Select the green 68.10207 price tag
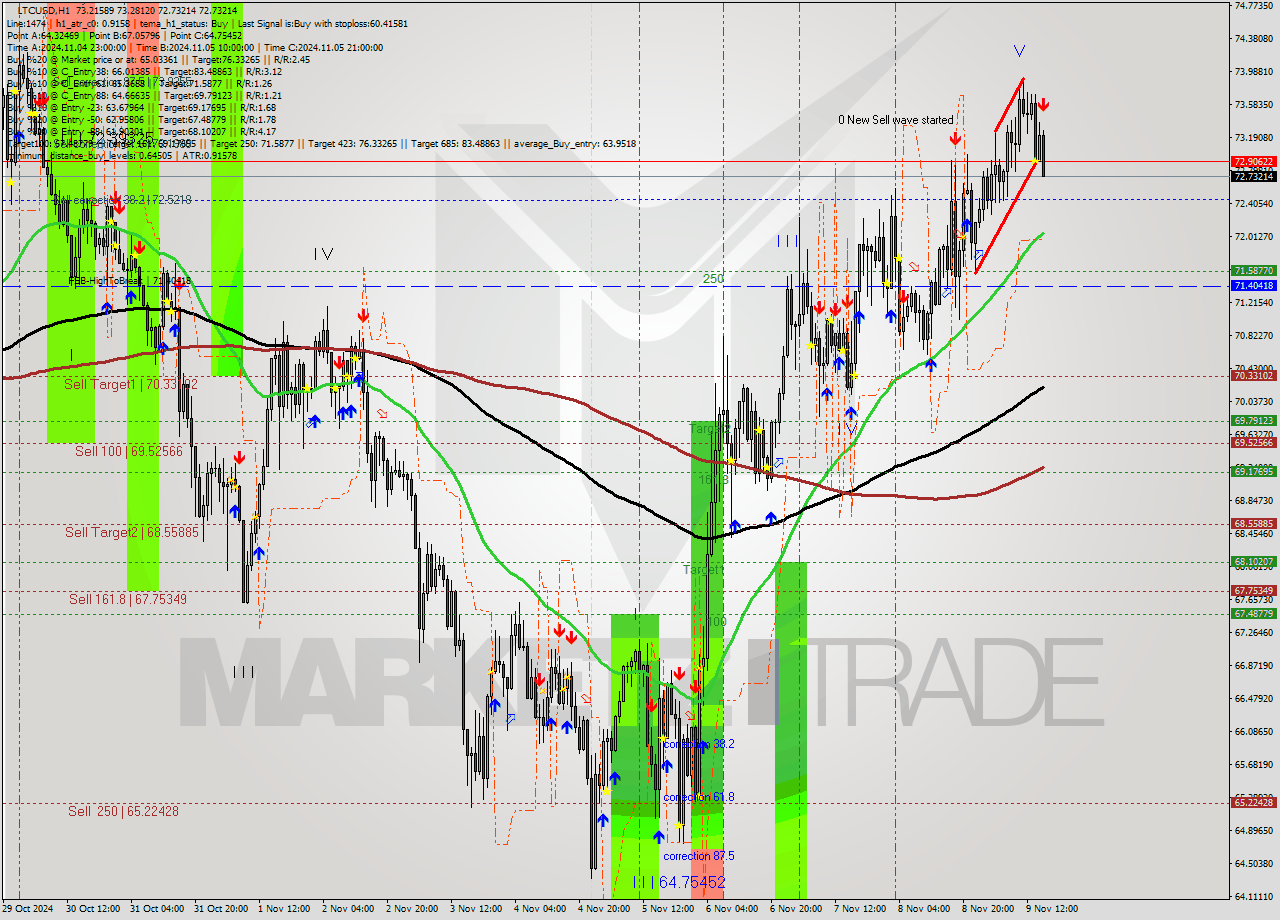 coord(1253,562)
